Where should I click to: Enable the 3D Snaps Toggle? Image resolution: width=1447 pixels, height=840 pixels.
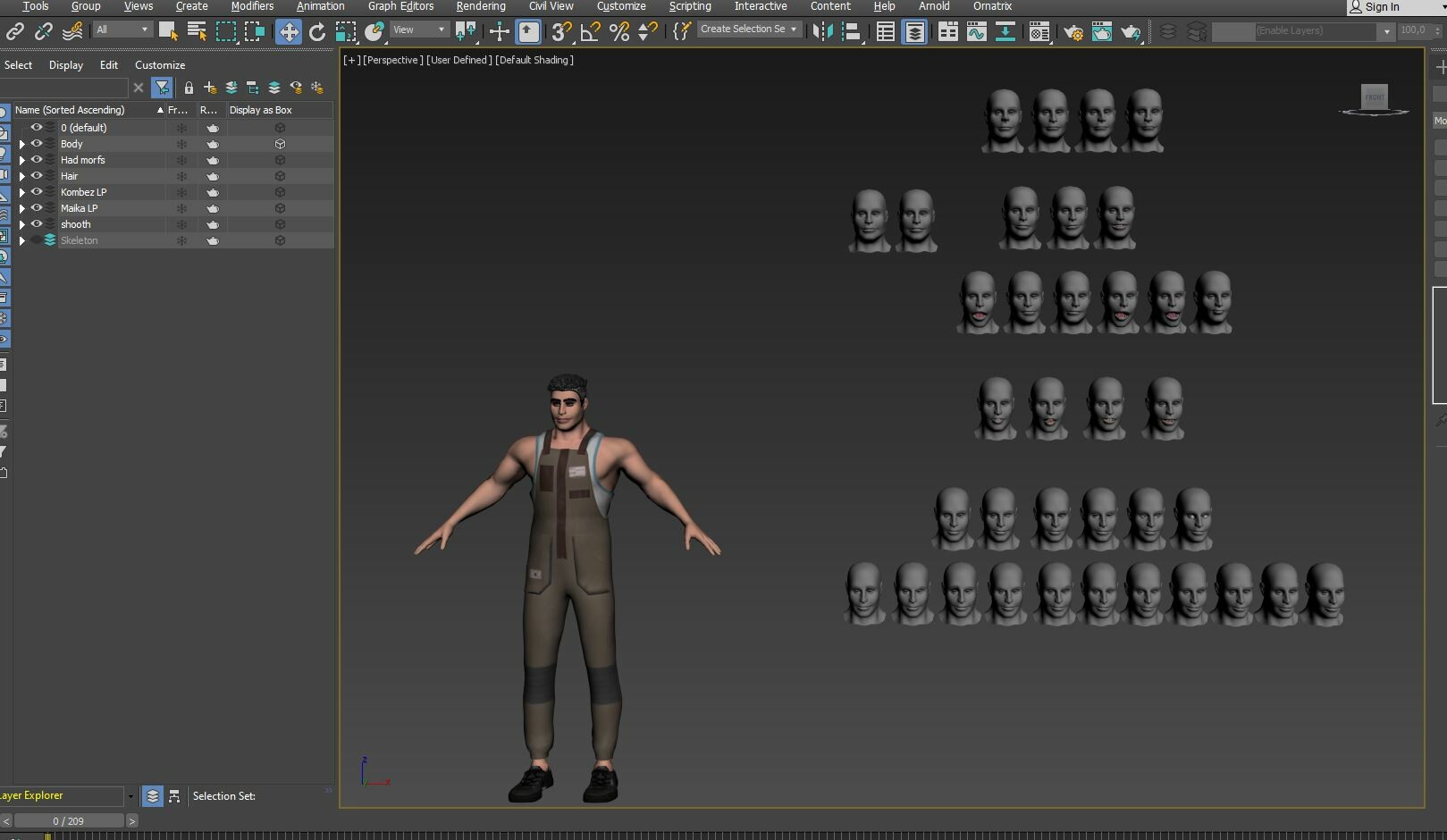coord(560,31)
